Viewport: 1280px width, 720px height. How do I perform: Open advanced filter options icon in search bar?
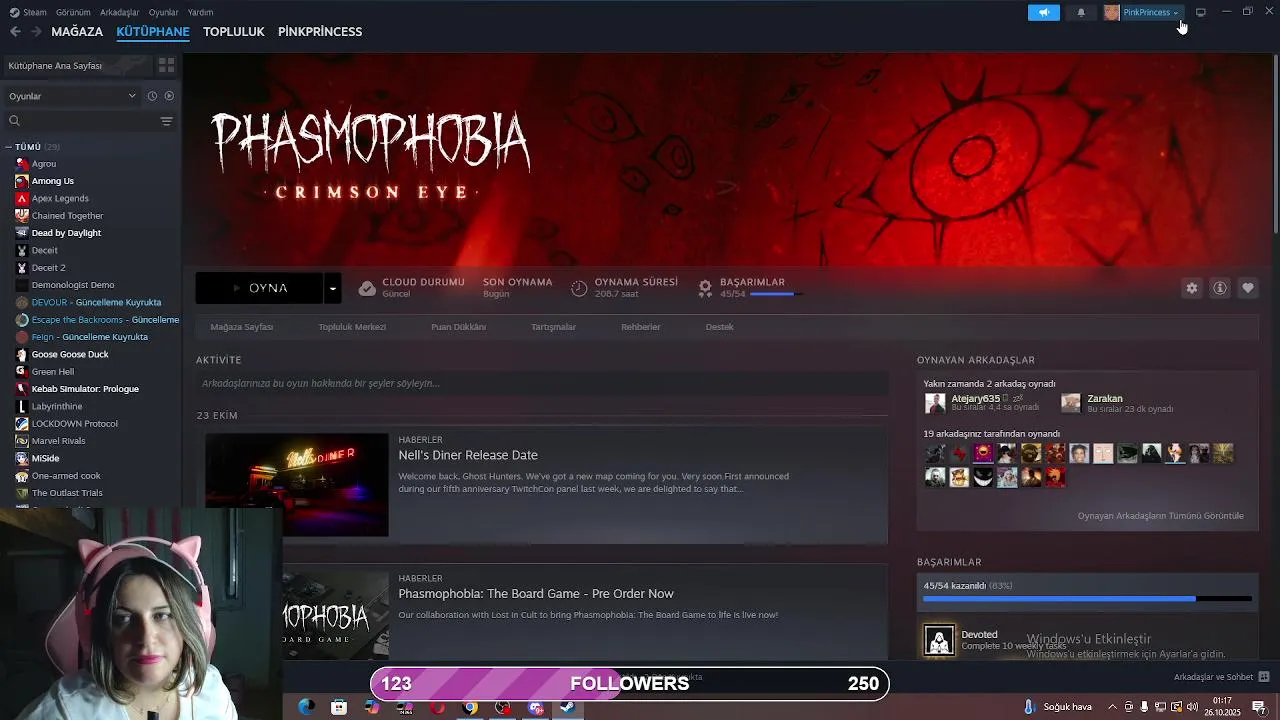coord(166,121)
